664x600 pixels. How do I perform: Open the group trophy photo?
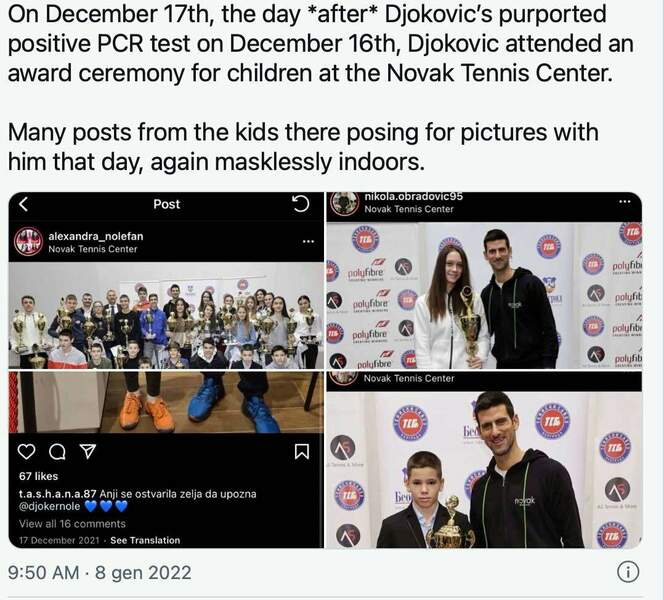(x=166, y=315)
